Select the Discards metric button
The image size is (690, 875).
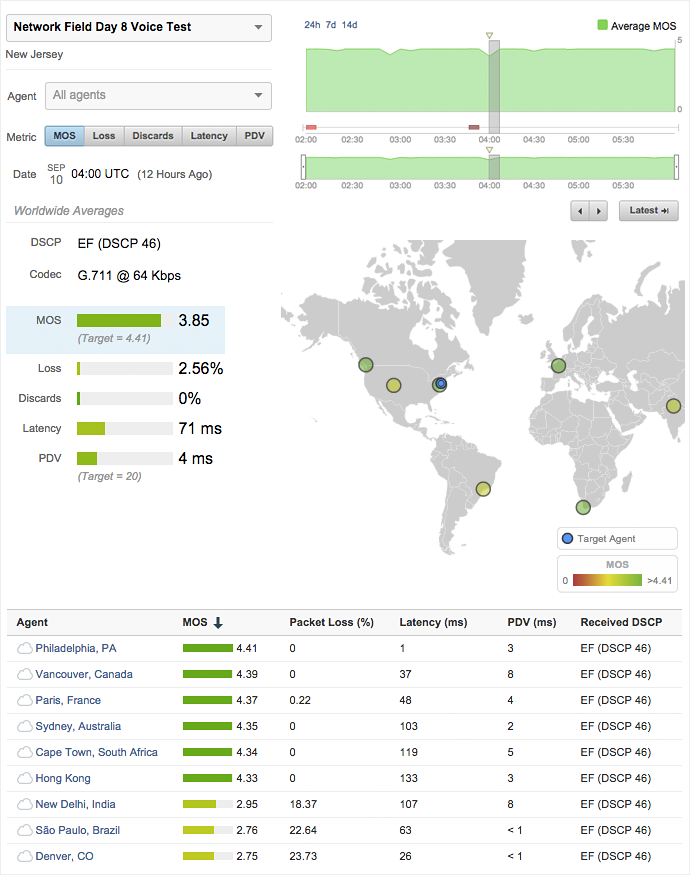[x=153, y=136]
